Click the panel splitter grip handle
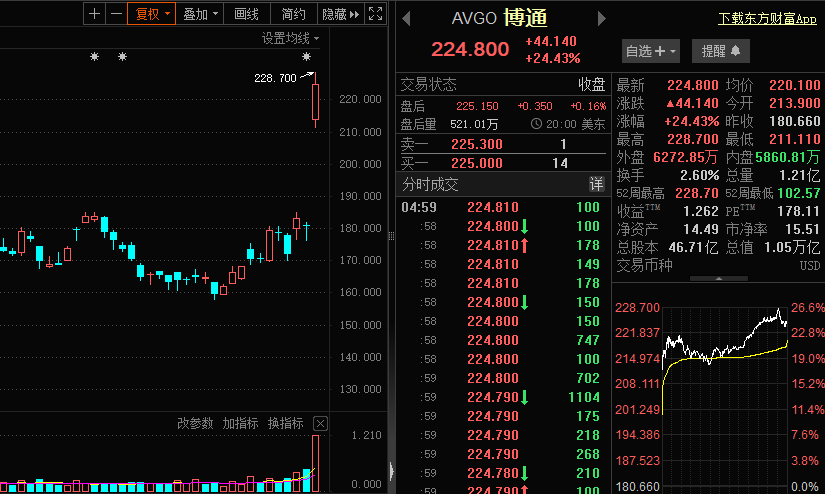 pyautogui.click(x=391, y=236)
